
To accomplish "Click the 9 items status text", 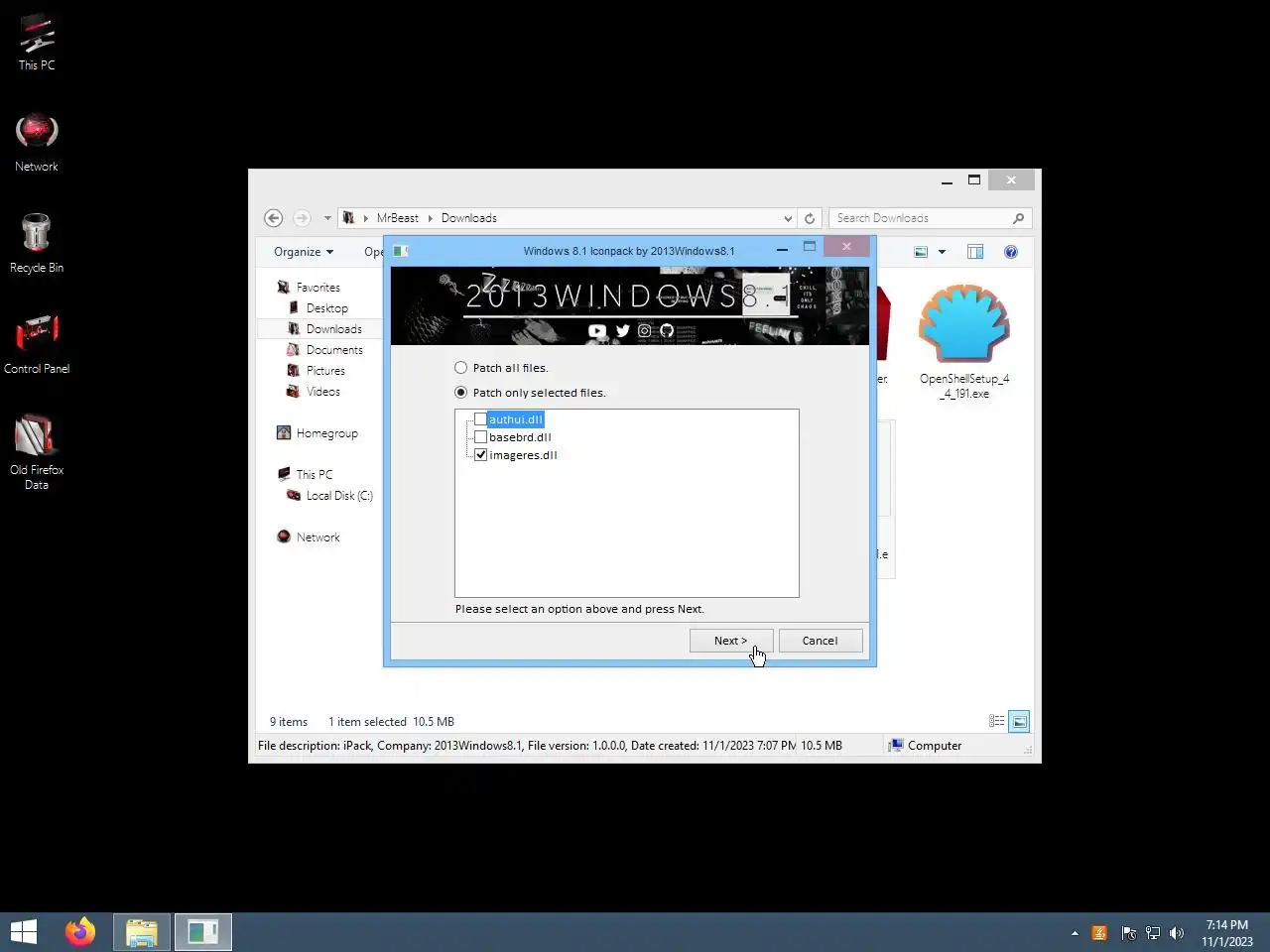I will coord(289,722).
